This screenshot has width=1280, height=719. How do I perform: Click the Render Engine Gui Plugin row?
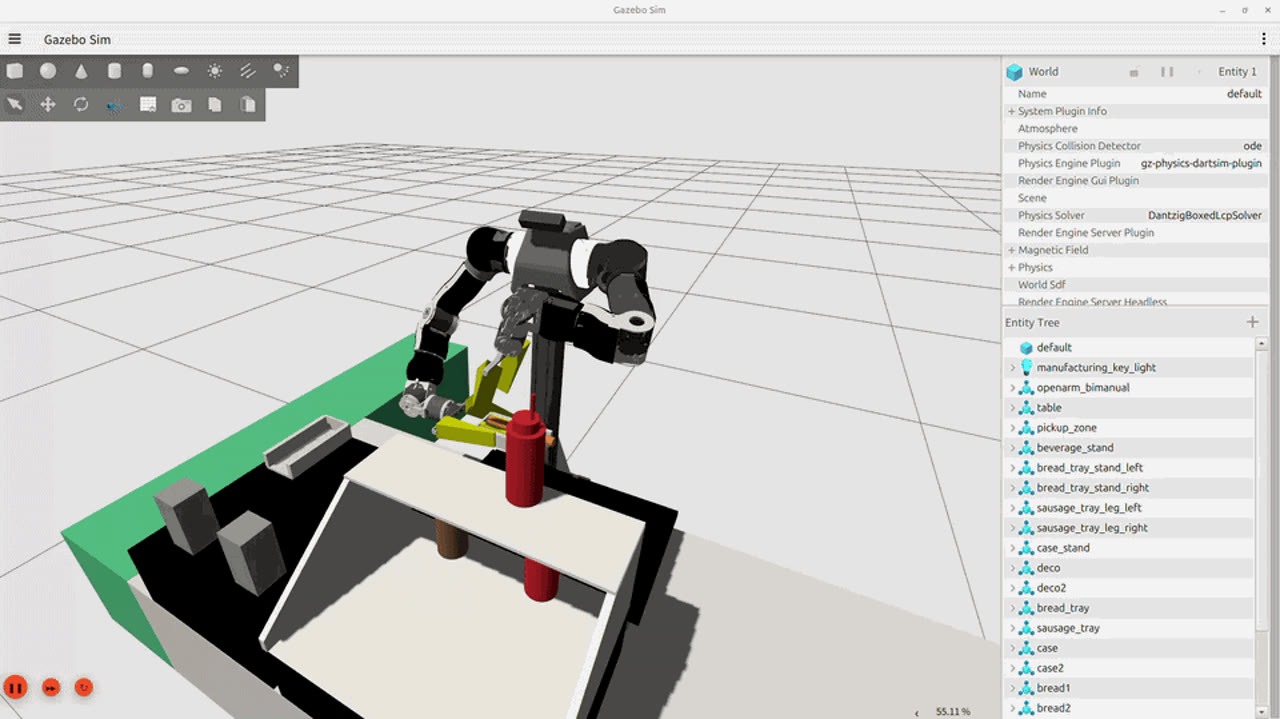(1135, 180)
